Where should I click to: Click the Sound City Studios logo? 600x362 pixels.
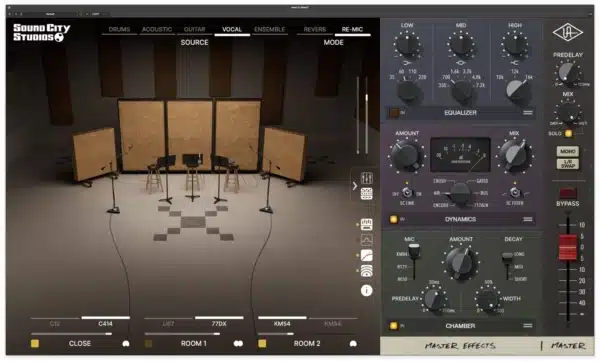(x=41, y=33)
